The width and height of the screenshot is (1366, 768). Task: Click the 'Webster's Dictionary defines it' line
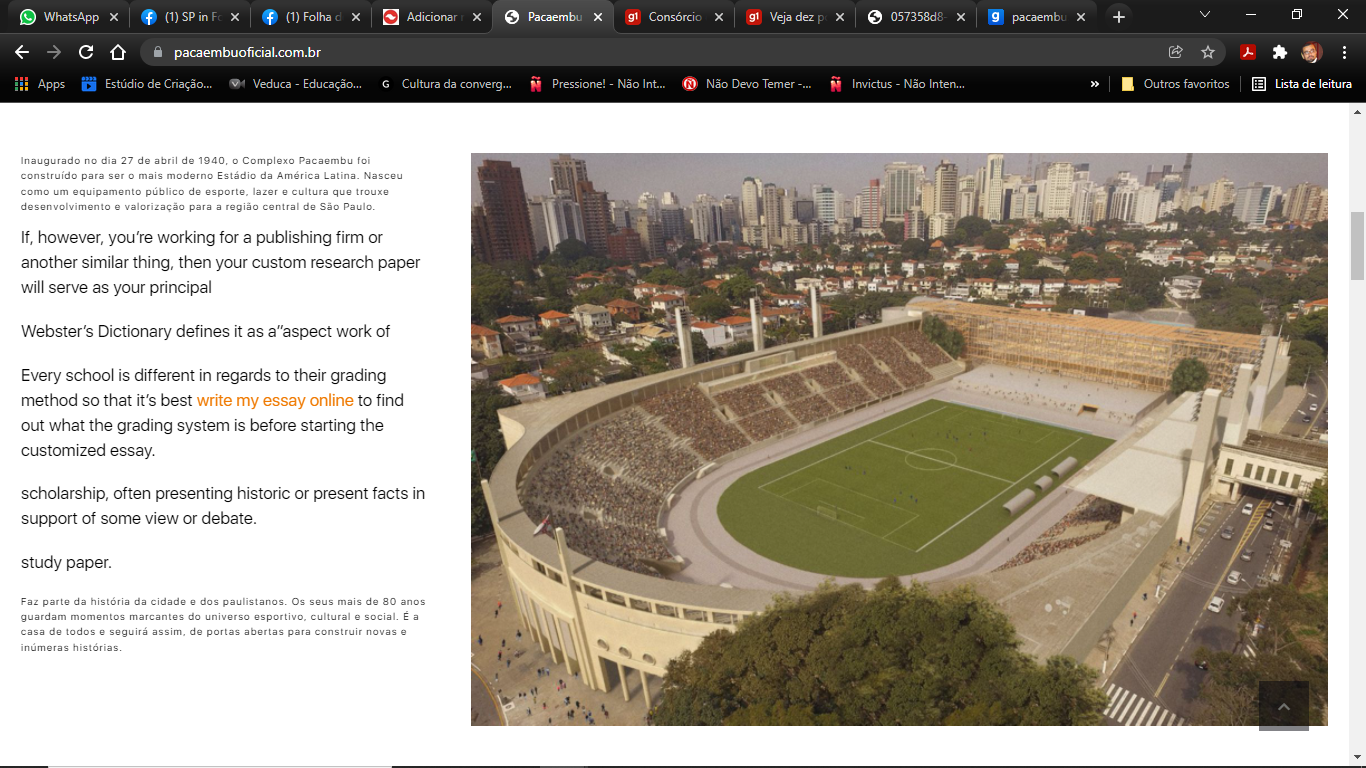tap(205, 331)
